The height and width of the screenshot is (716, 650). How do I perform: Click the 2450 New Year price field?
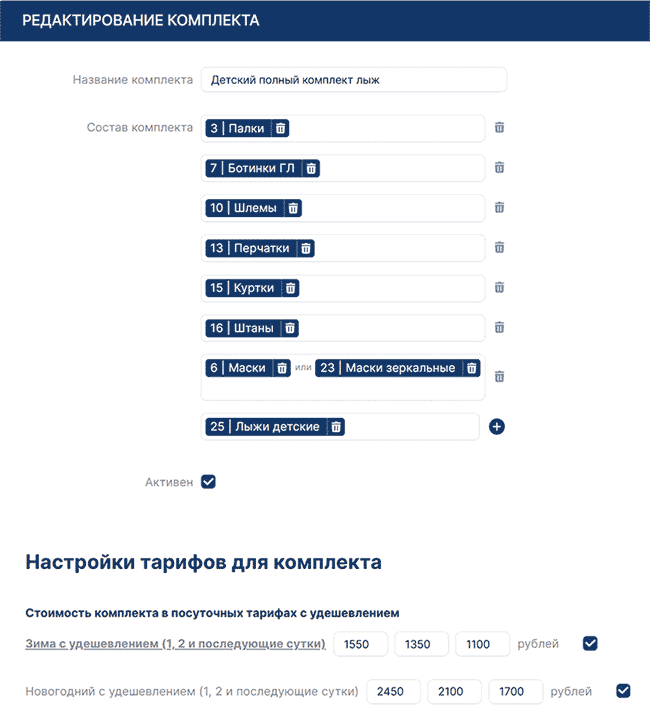point(394,692)
